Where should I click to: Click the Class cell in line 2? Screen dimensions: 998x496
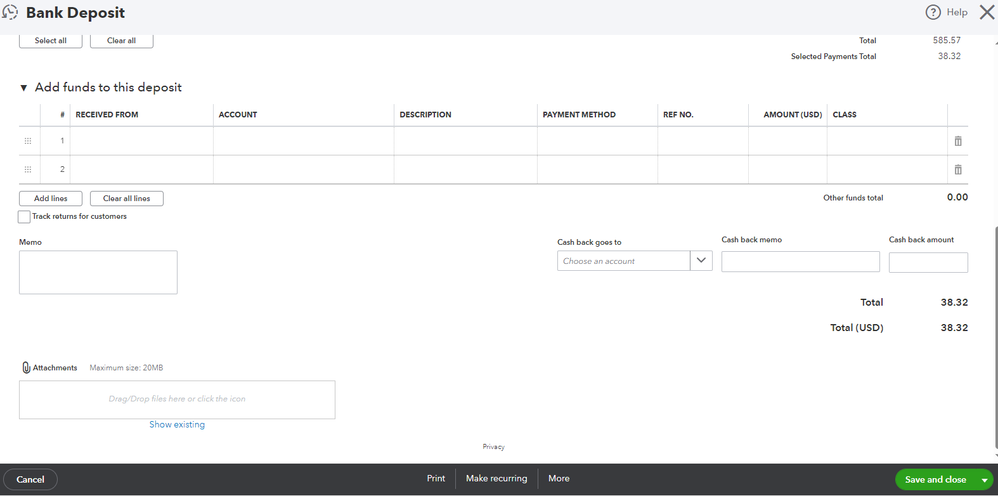click(887, 169)
